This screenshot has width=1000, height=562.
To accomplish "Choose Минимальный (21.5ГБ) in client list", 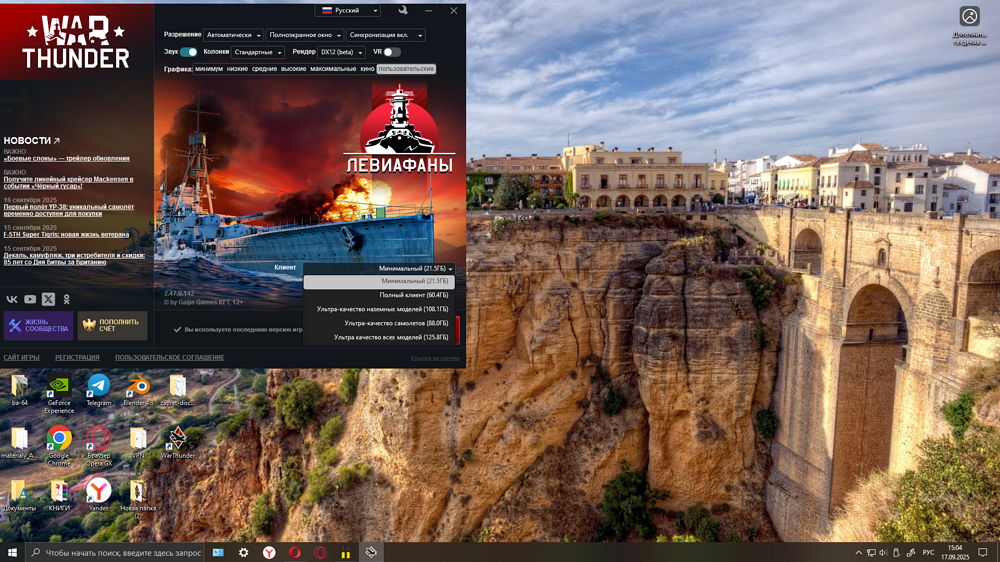I will coord(379,281).
